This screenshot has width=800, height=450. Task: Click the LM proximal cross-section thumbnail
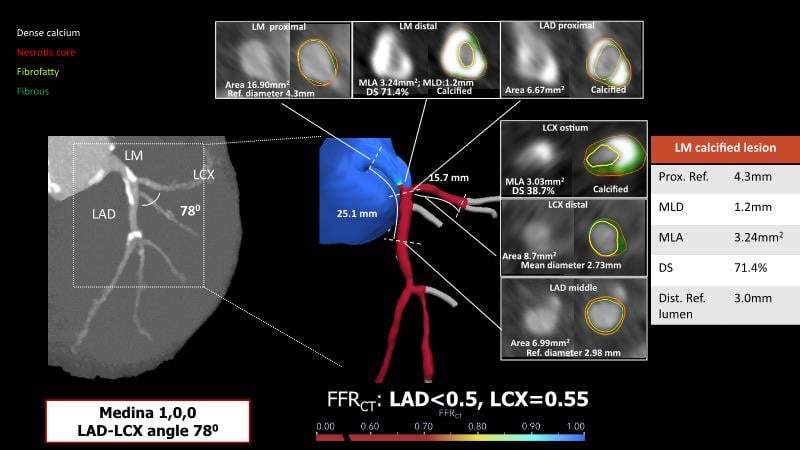283,60
